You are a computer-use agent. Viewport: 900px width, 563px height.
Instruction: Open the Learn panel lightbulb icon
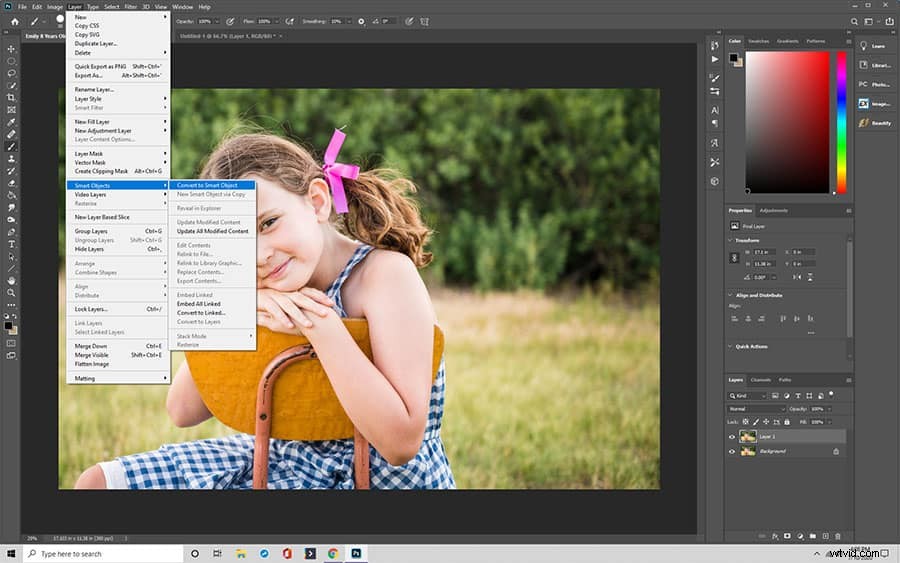coord(863,46)
